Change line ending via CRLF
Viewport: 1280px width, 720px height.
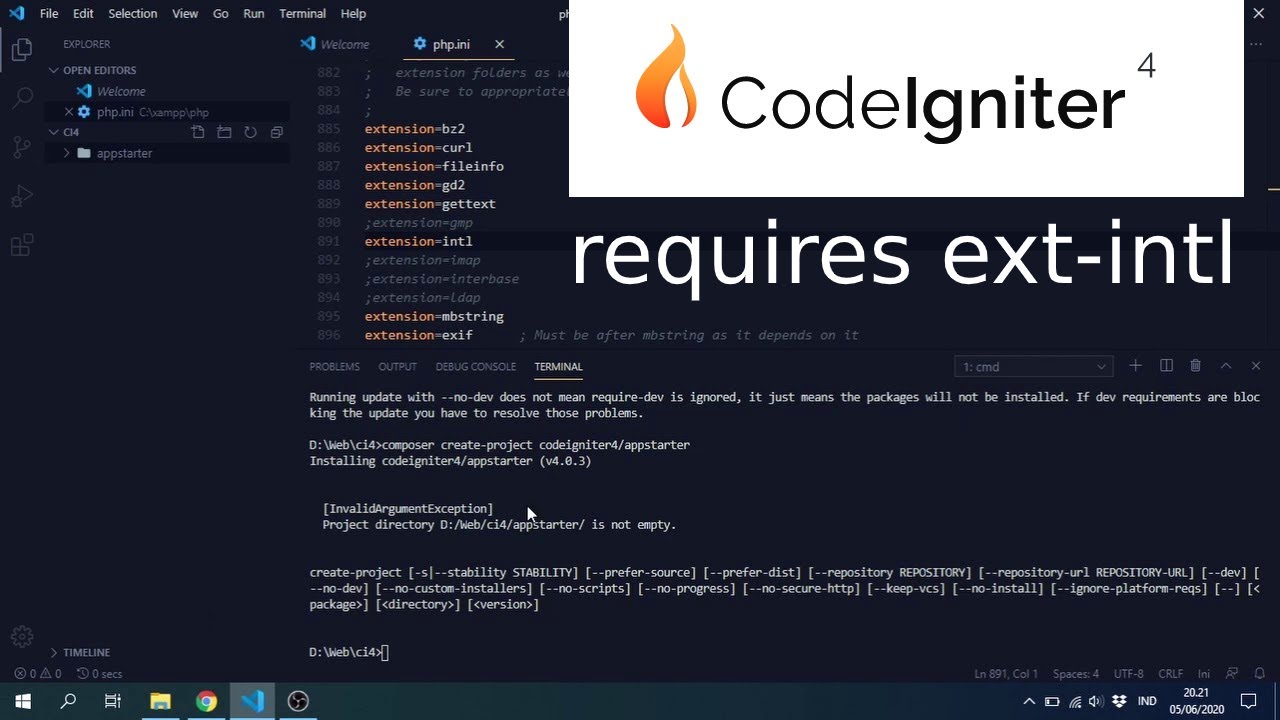(x=1170, y=674)
